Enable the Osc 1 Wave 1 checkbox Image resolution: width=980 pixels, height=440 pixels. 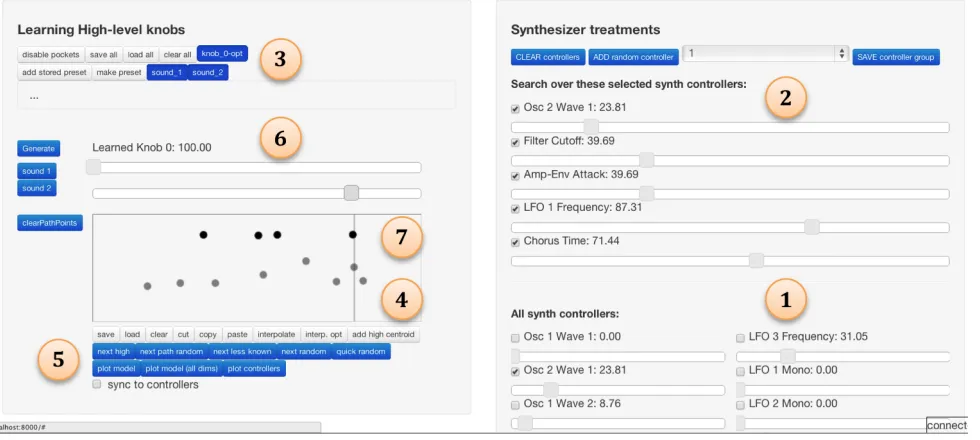click(516, 338)
